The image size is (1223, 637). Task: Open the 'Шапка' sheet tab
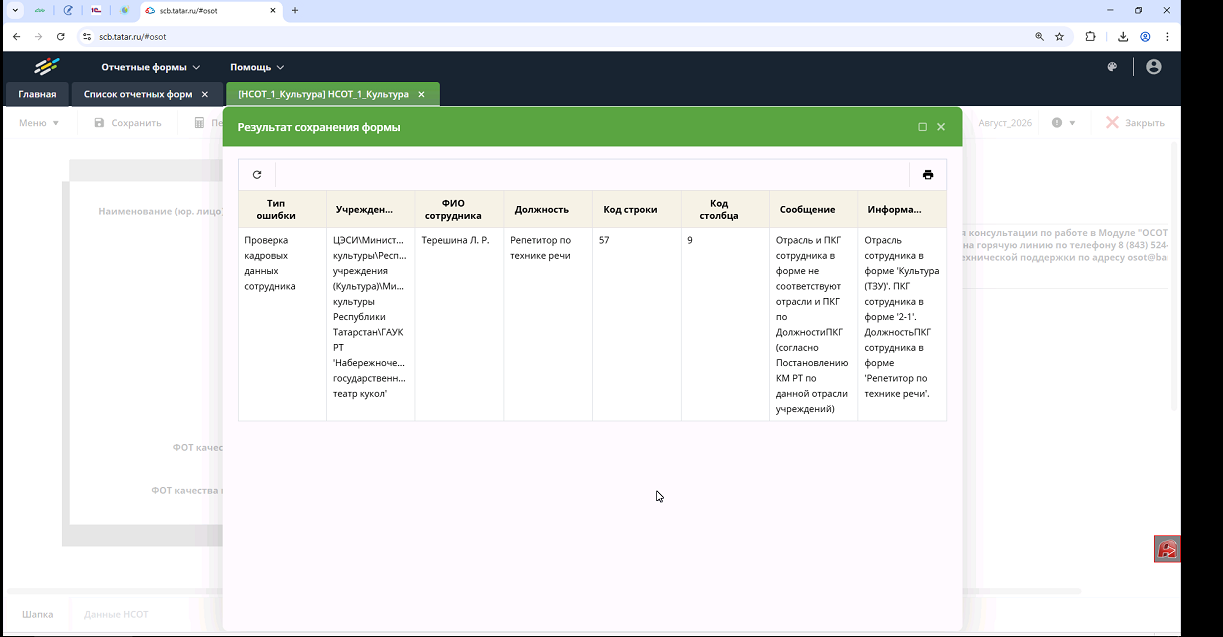click(38, 614)
